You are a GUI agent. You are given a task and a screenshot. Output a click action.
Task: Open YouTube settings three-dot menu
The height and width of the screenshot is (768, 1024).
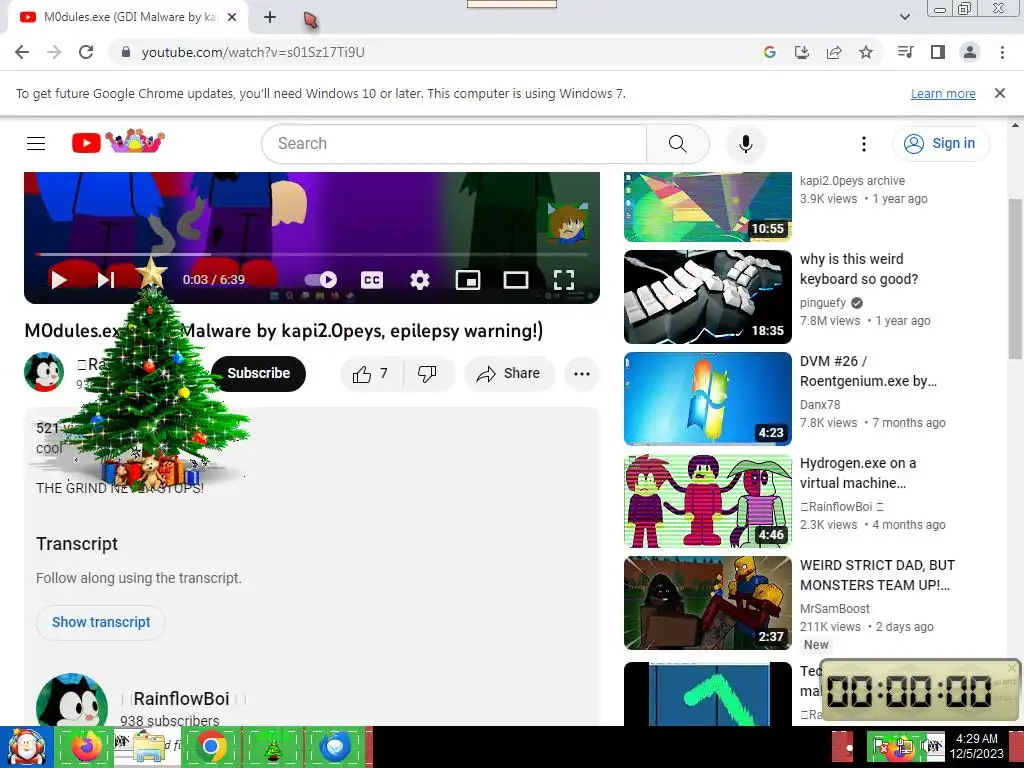(863, 144)
